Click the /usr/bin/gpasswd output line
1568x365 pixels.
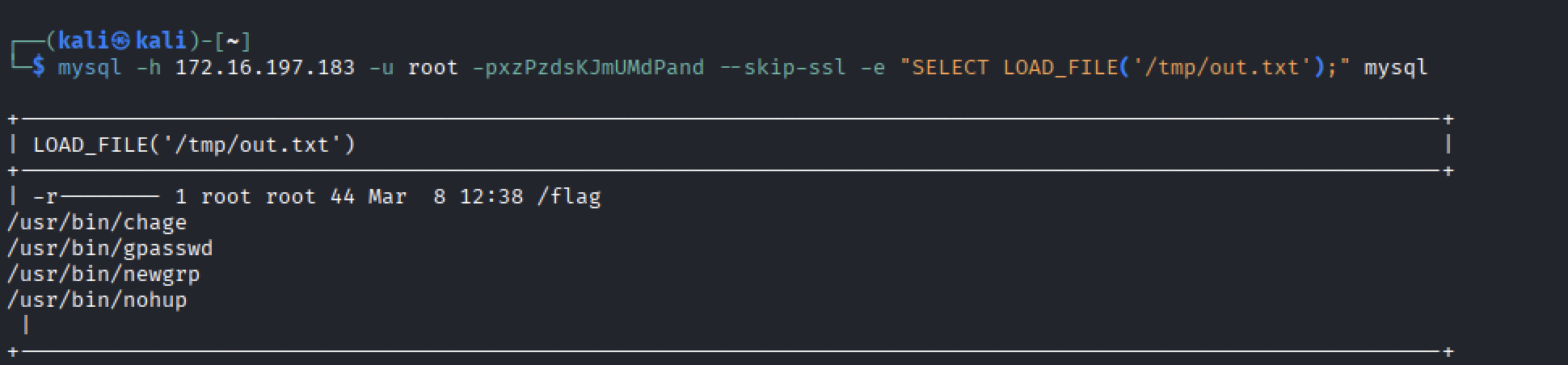pos(110,249)
